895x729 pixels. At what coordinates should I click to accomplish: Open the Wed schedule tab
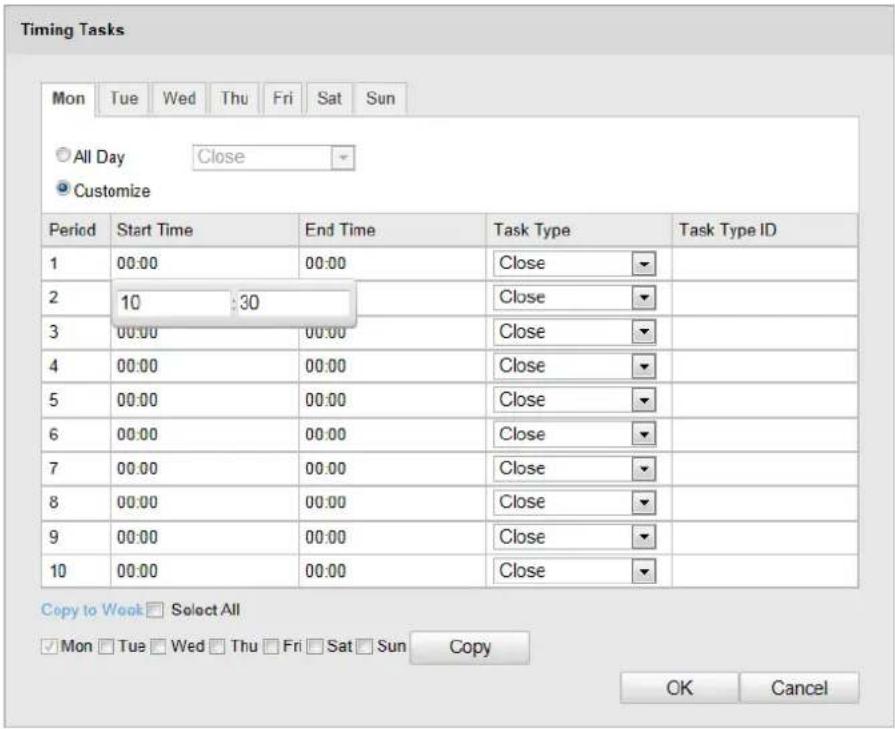coord(179,99)
